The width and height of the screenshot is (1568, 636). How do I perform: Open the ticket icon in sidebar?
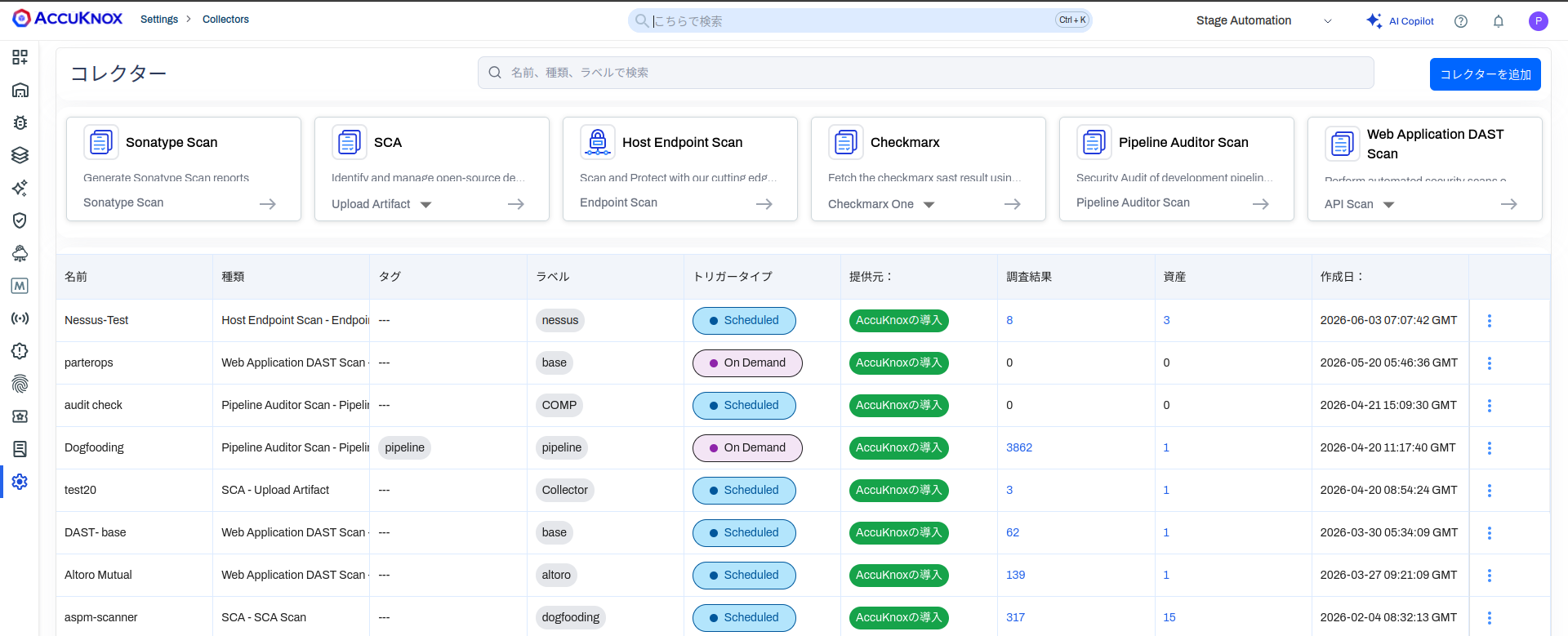pyautogui.click(x=20, y=416)
